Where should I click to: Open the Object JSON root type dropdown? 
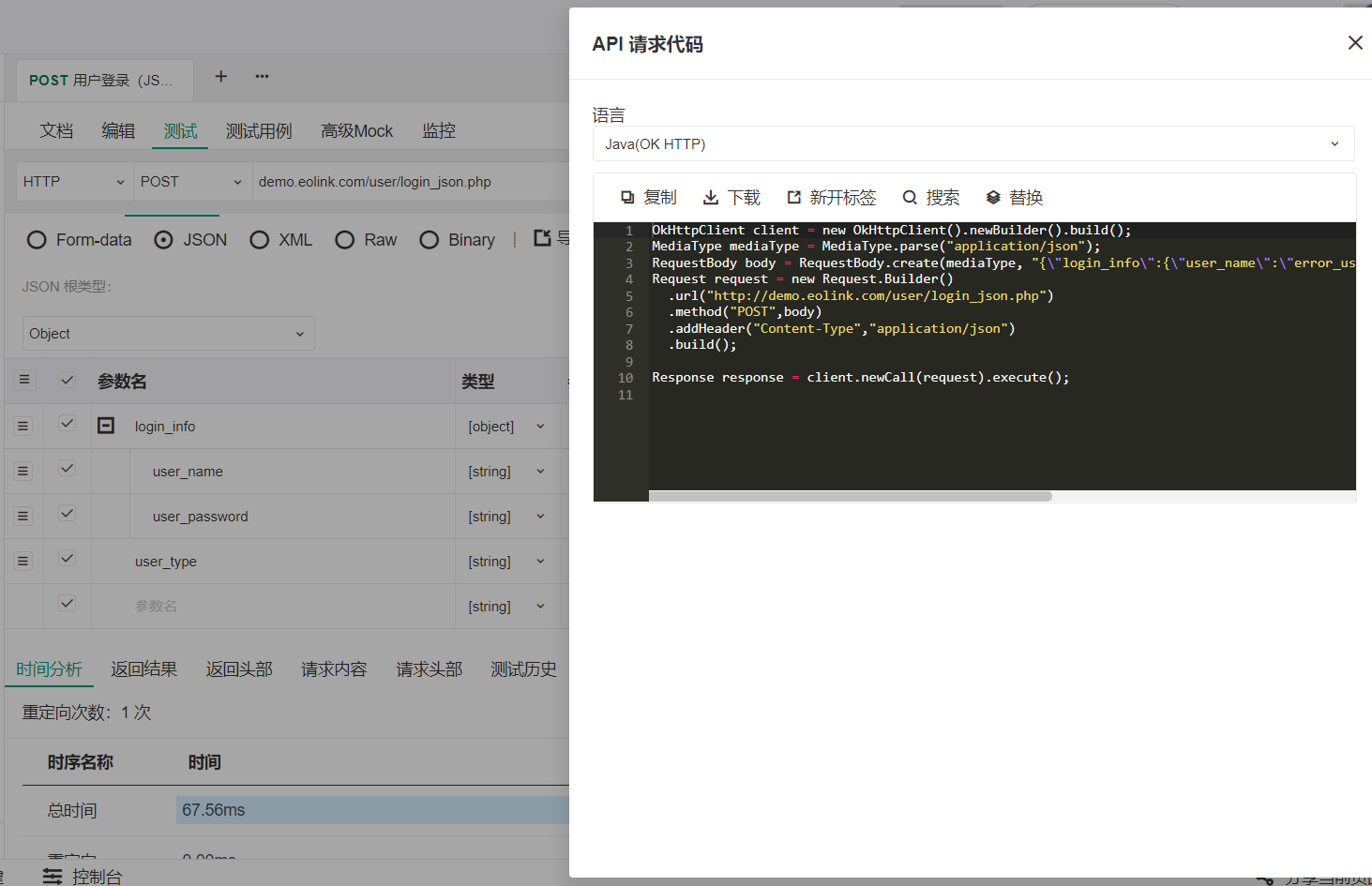pos(169,334)
